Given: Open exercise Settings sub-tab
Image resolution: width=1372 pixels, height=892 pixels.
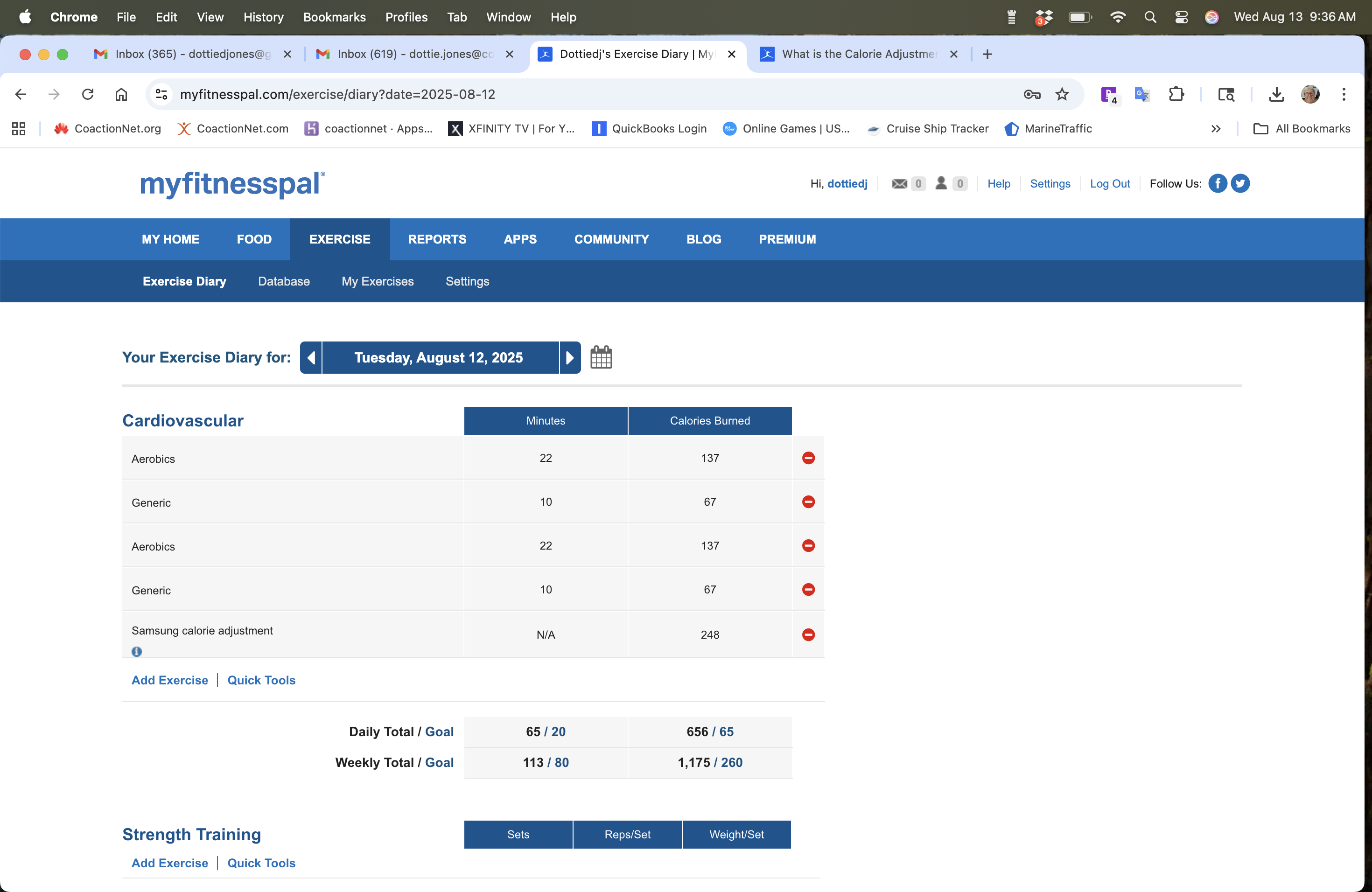Looking at the screenshot, I should (x=468, y=281).
